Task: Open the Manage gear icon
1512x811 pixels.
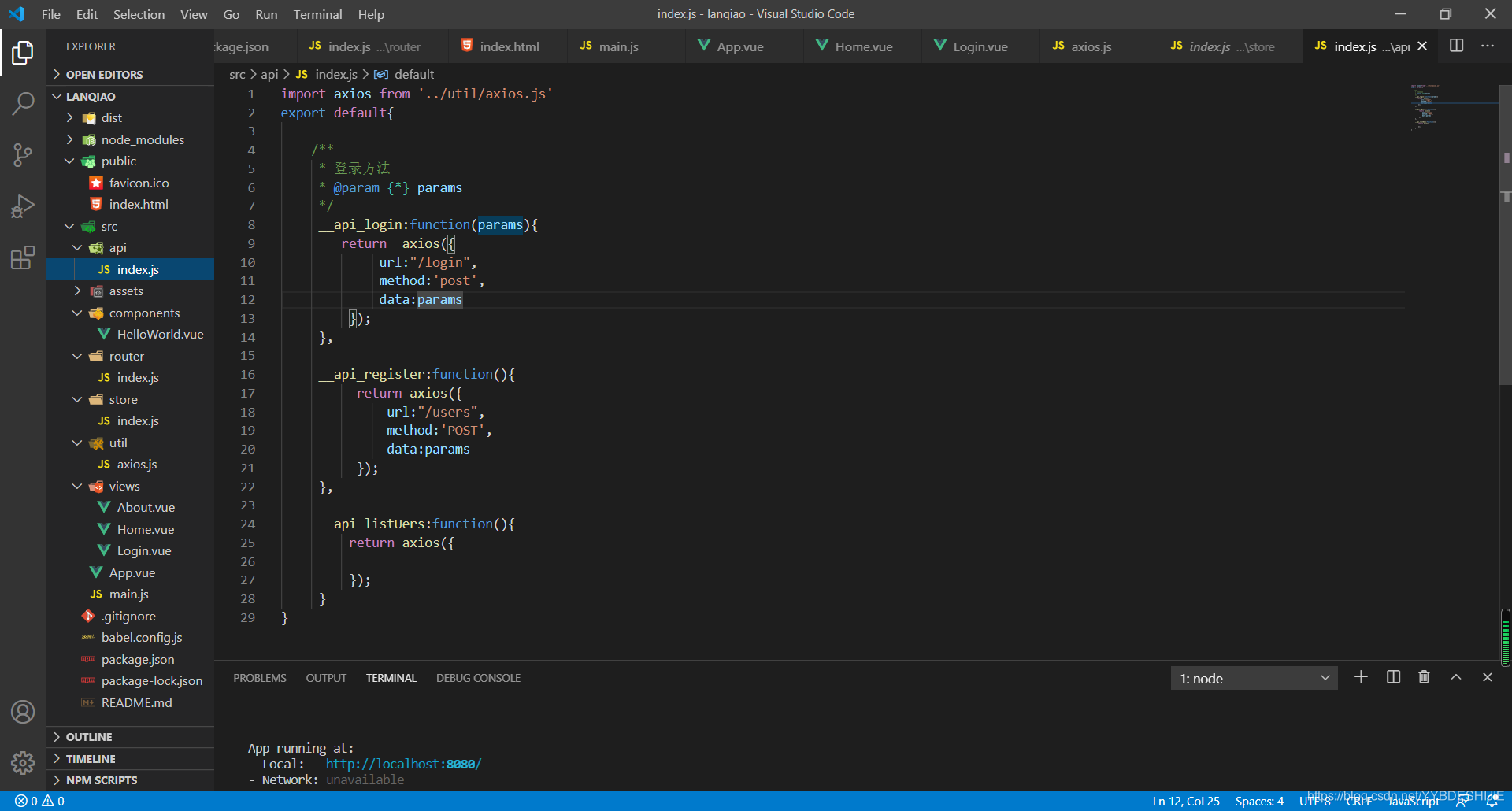Action: click(x=23, y=762)
